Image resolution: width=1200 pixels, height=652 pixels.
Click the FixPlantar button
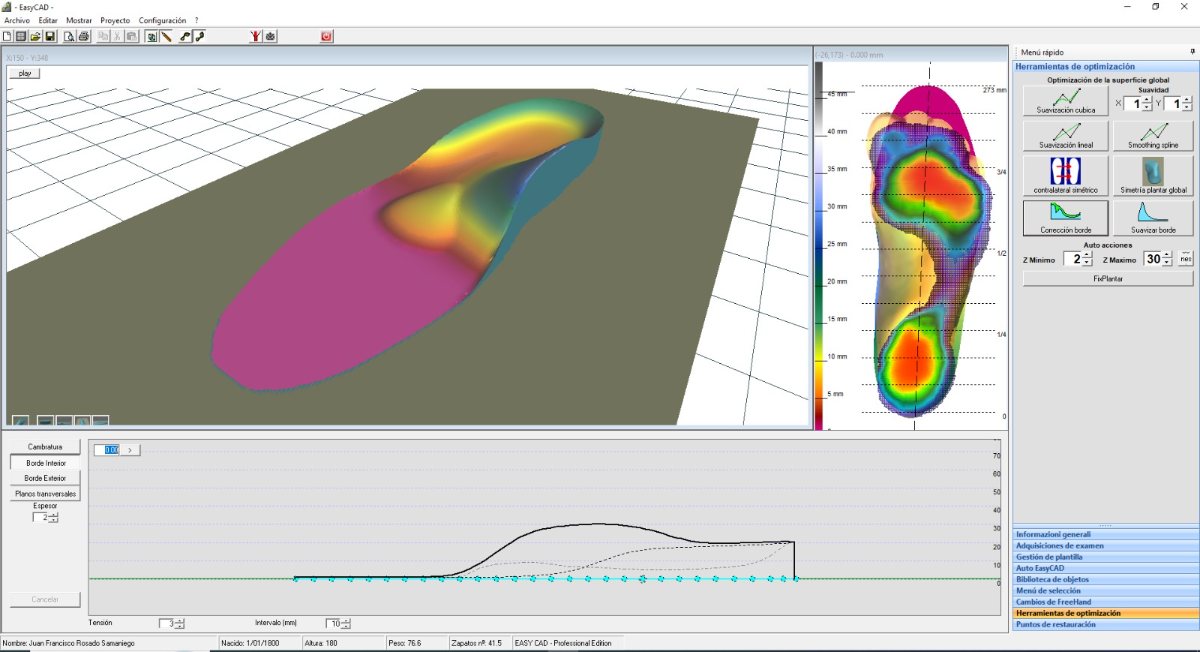coord(1109,279)
